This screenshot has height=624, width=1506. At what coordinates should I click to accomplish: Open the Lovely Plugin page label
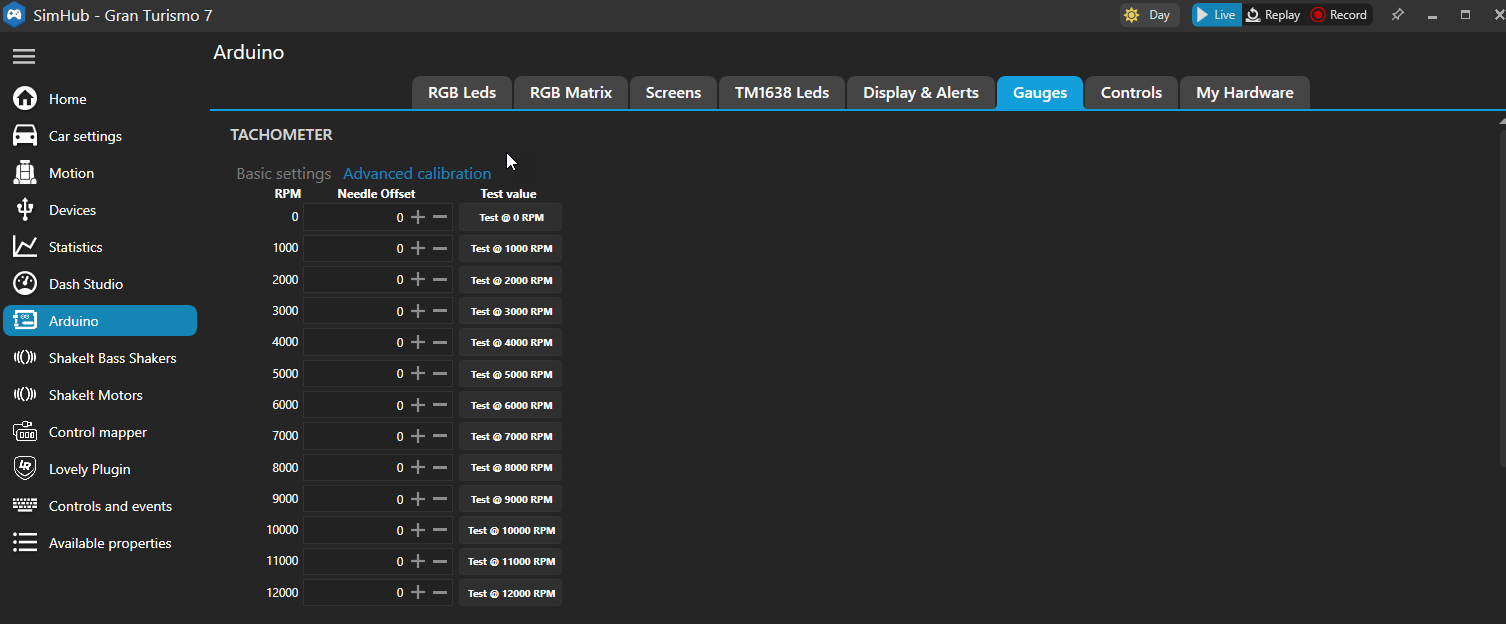(x=90, y=469)
